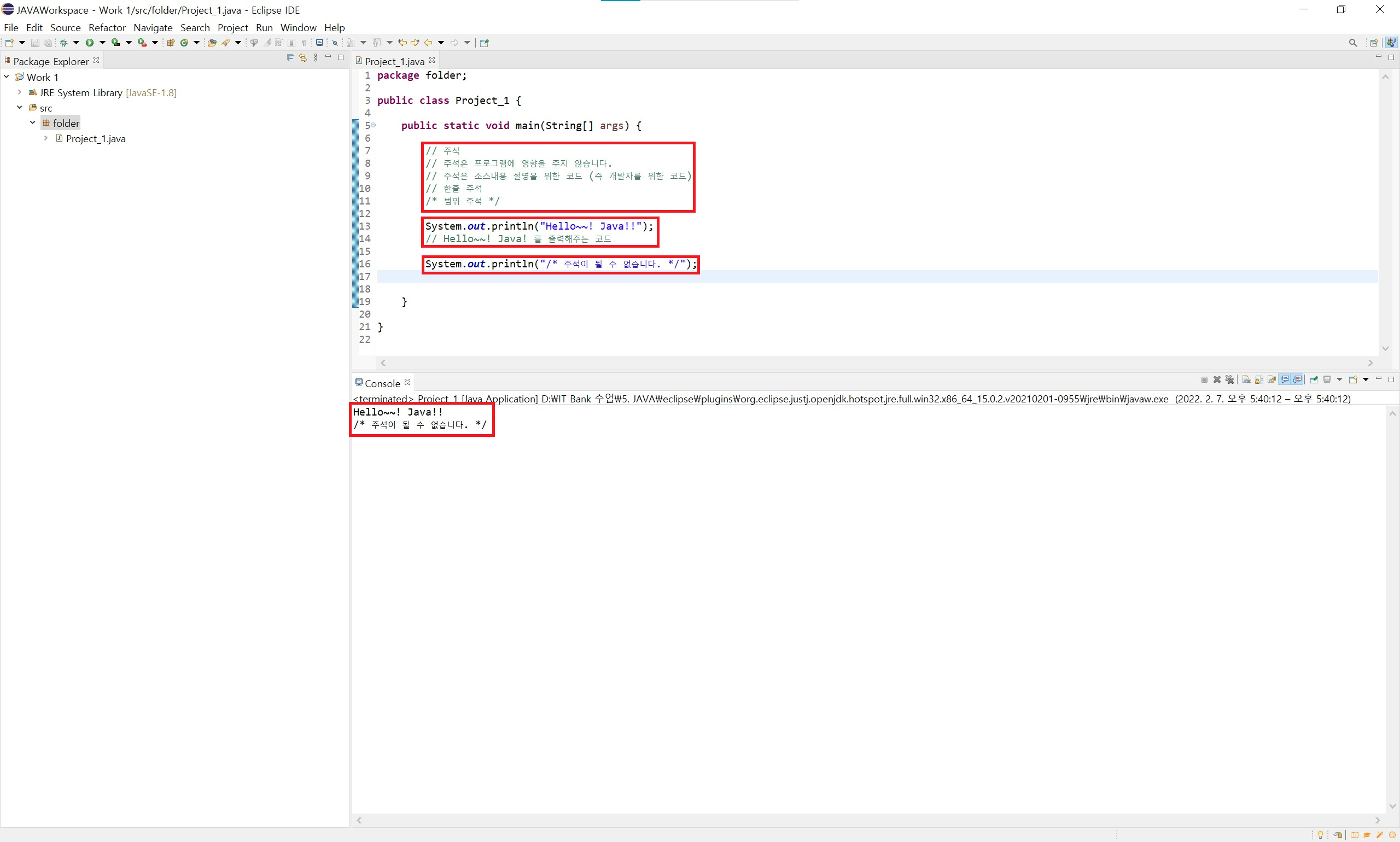The width and height of the screenshot is (1400, 842).
Task: Click the Save icon in toolbar
Action: coord(35,43)
